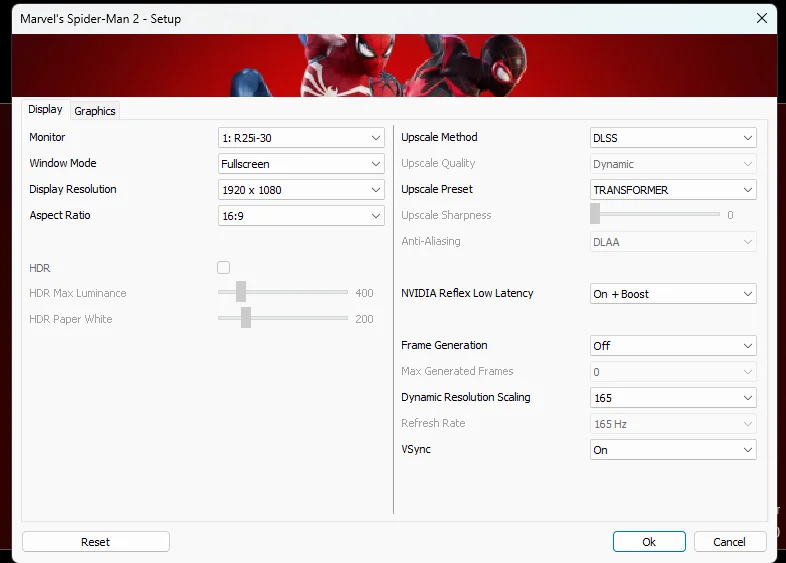Click the dialog title 'Marvel's Spider-Man 2 - Setup'

100,19
